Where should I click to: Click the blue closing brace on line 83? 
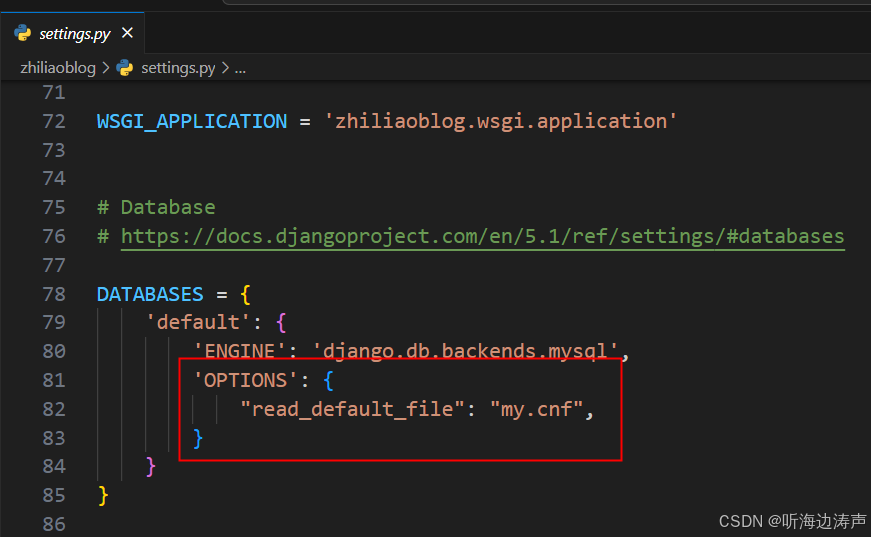coord(198,438)
